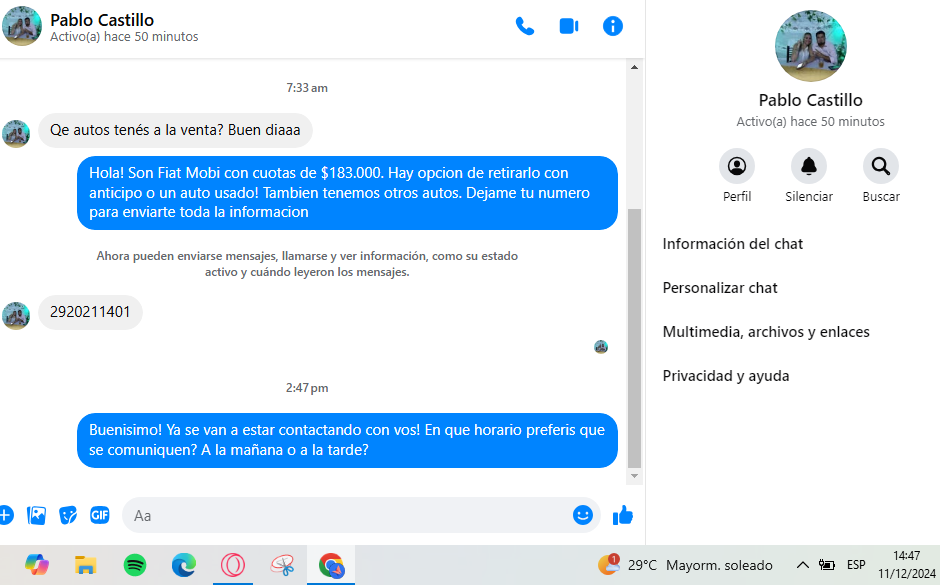
Task: Click the large profile picture in side panel
Action: pyautogui.click(x=811, y=46)
